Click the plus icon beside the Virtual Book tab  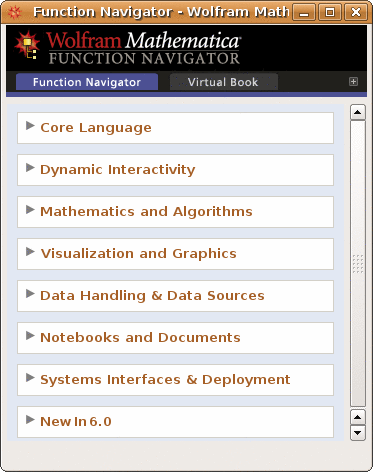pos(353,82)
